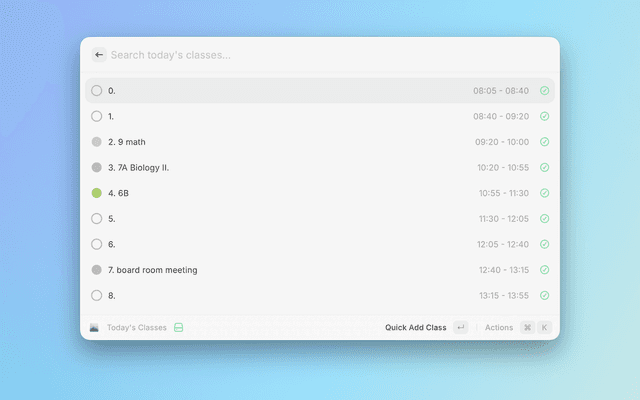Click the green checkmark on the 13:15 row

tap(544, 295)
